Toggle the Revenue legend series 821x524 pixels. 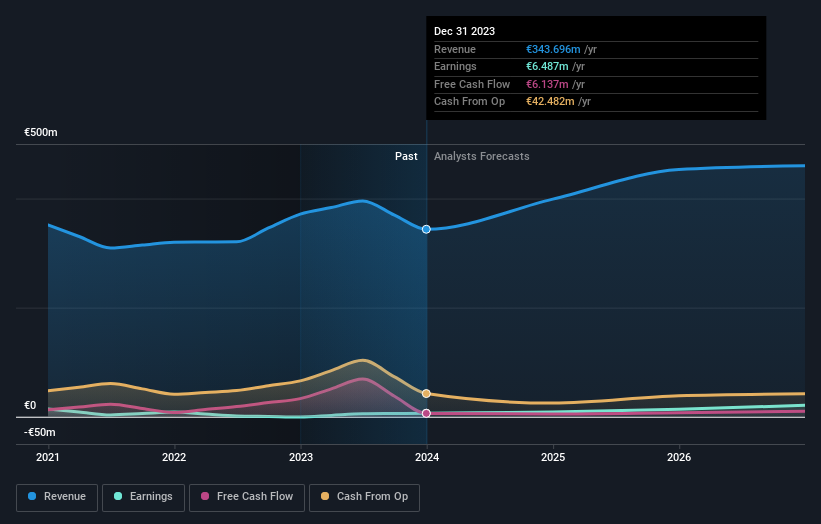[x=57, y=497]
